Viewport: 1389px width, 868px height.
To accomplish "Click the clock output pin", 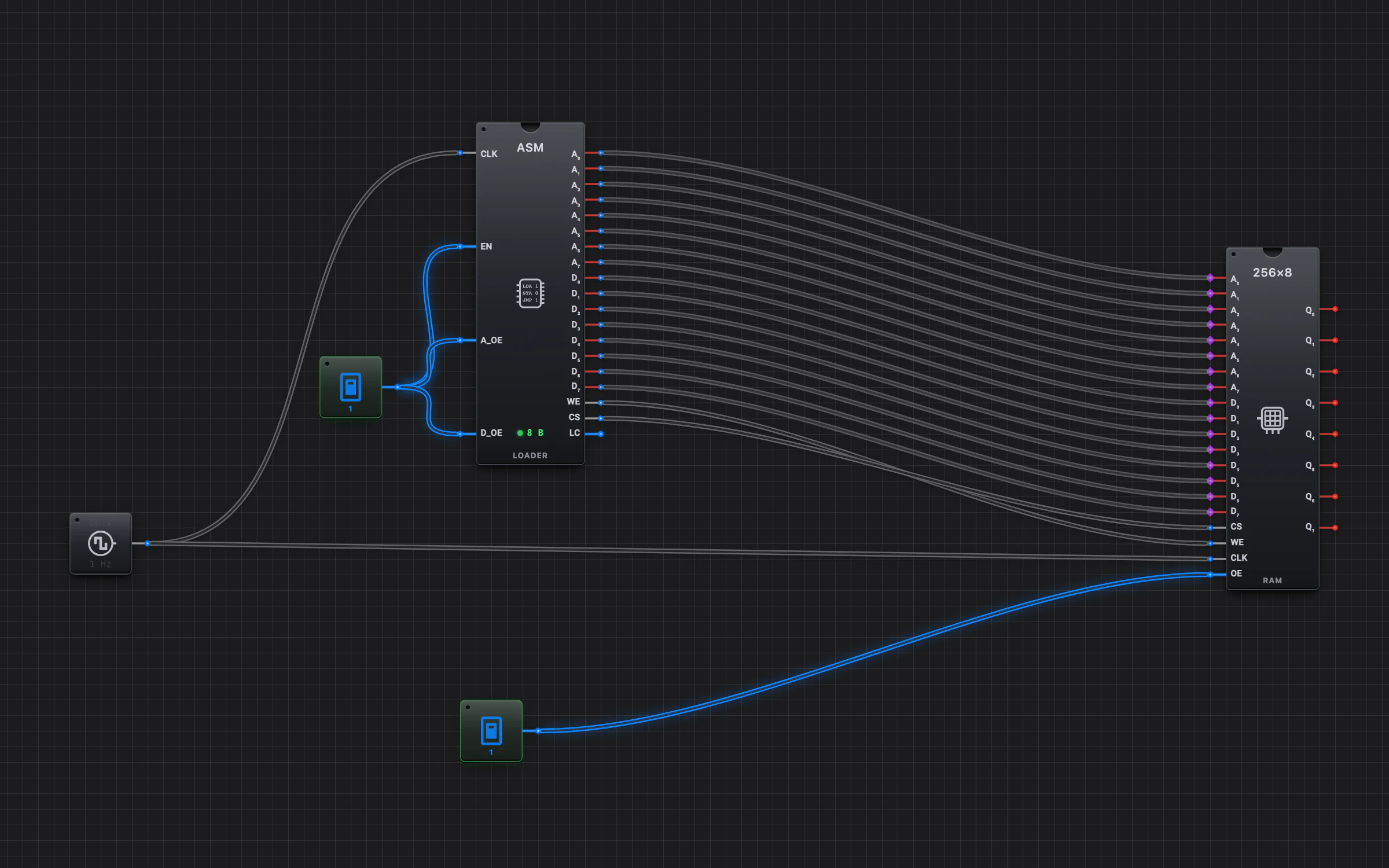I will 148,543.
